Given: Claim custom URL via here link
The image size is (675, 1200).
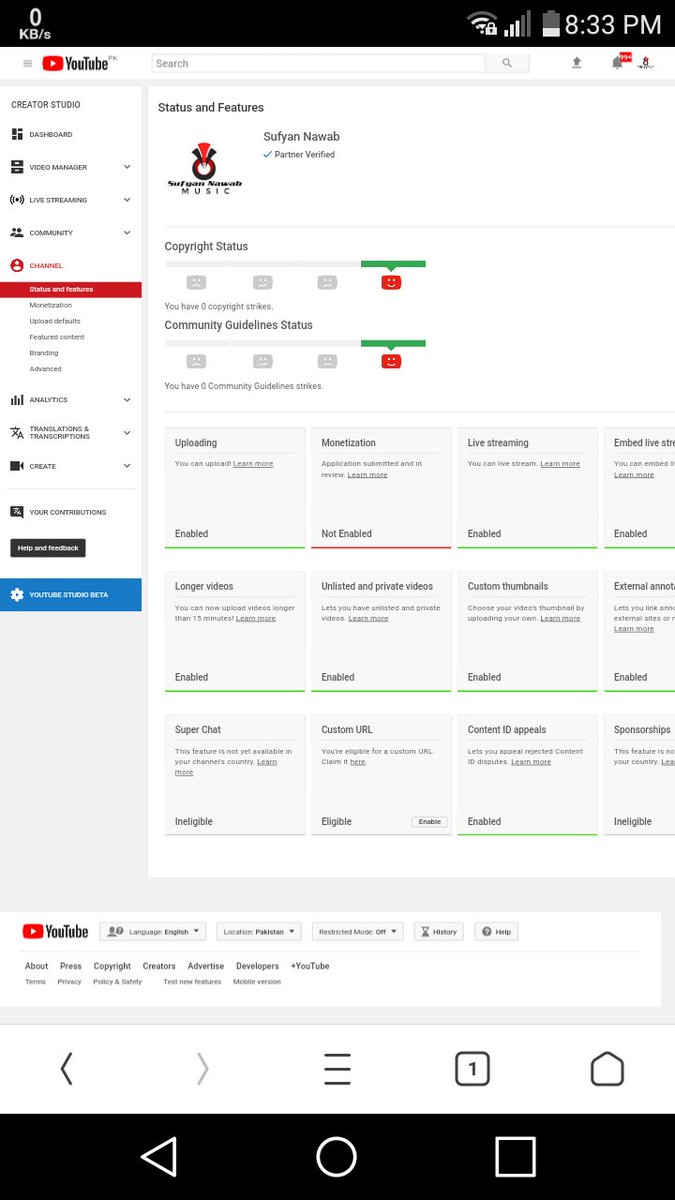Looking at the screenshot, I should (357, 762).
